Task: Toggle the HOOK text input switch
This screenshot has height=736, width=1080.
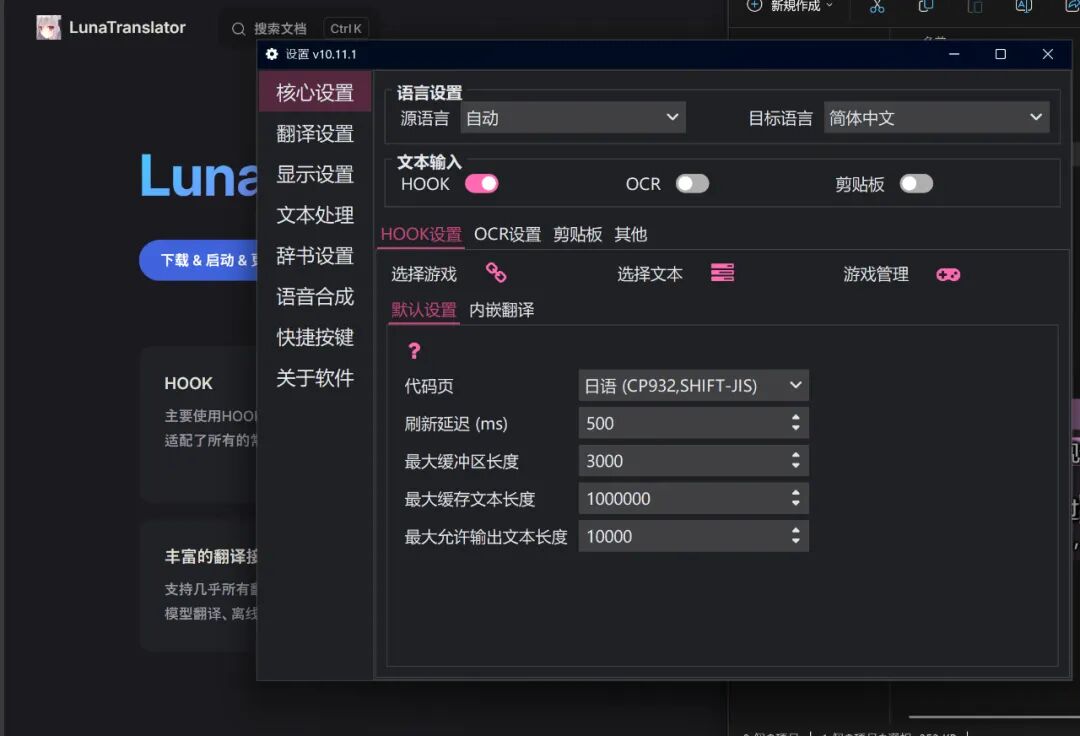Action: click(481, 184)
